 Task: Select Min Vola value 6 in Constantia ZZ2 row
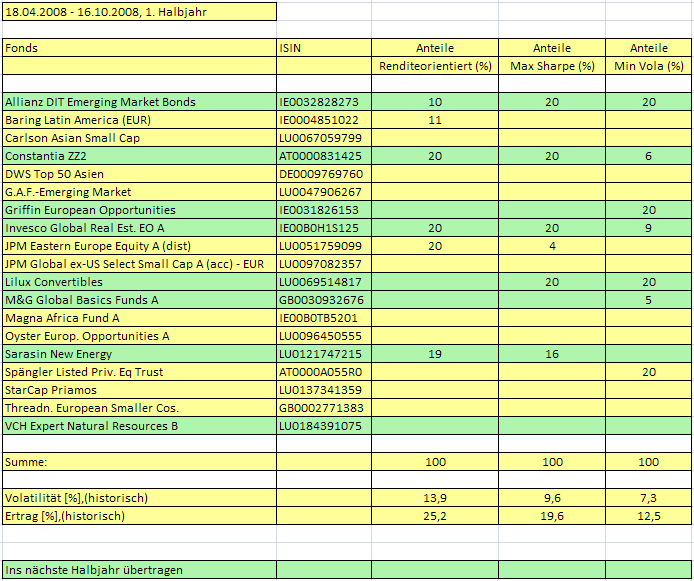648,156
